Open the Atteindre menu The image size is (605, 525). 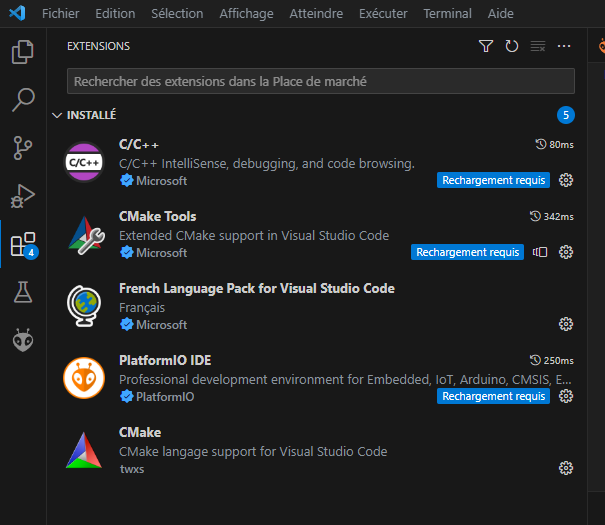[316, 14]
